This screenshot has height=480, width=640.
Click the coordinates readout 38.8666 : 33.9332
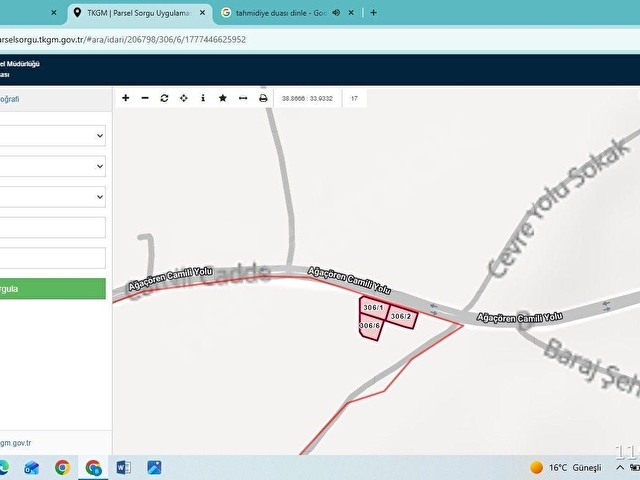[307, 98]
